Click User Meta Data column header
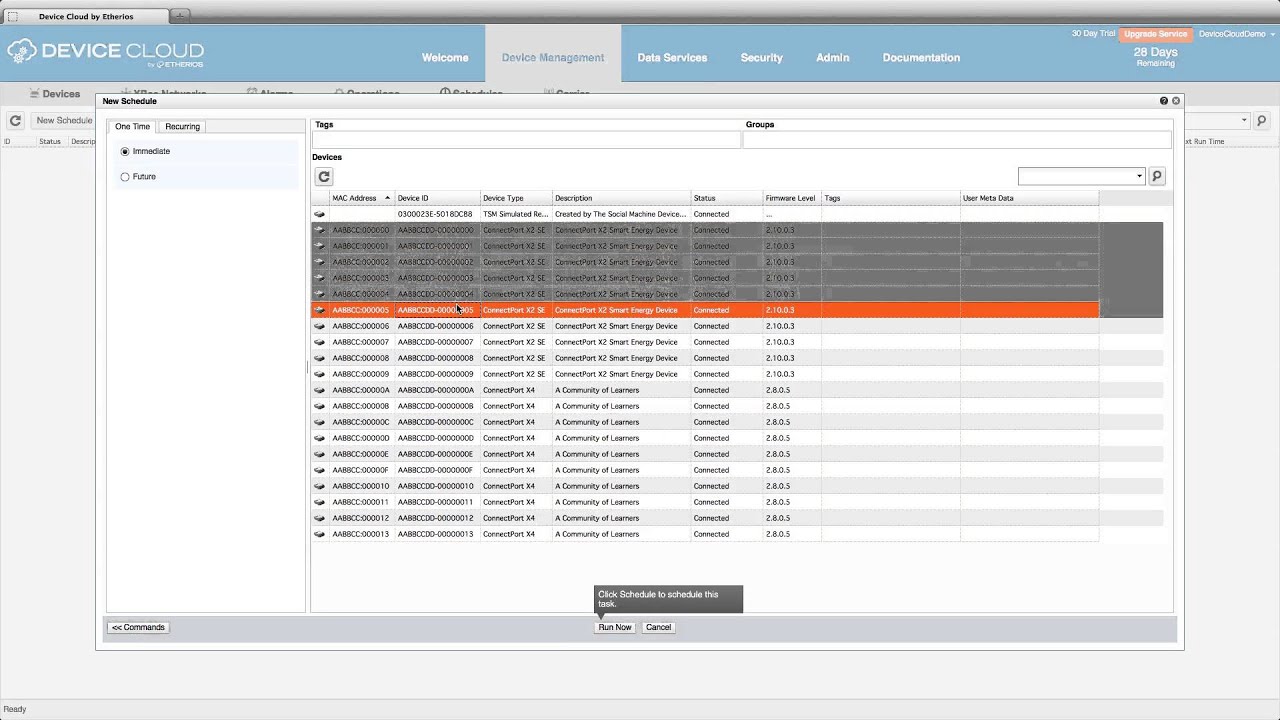 pos(1029,198)
